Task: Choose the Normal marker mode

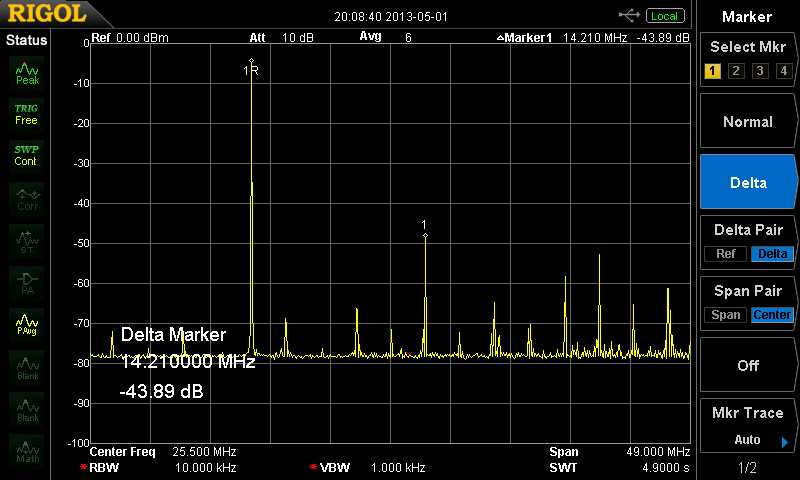Action: tap(748, 122)
